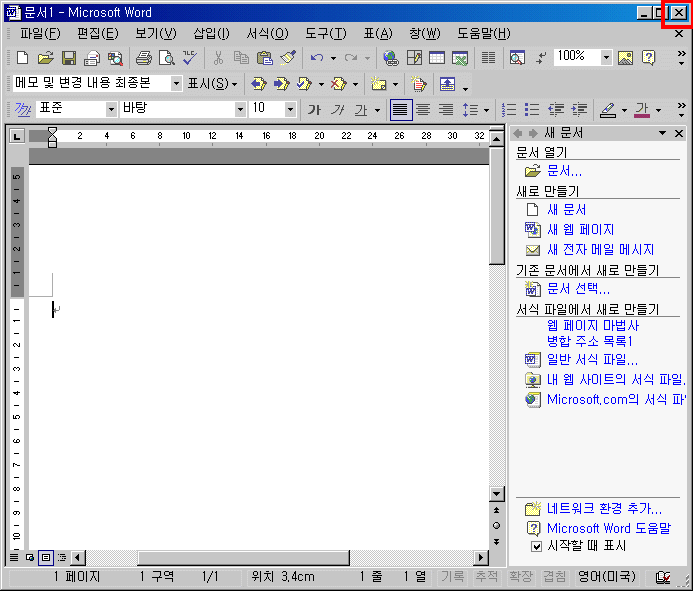Click the Word Help question icon

click(x=648, y=58)
